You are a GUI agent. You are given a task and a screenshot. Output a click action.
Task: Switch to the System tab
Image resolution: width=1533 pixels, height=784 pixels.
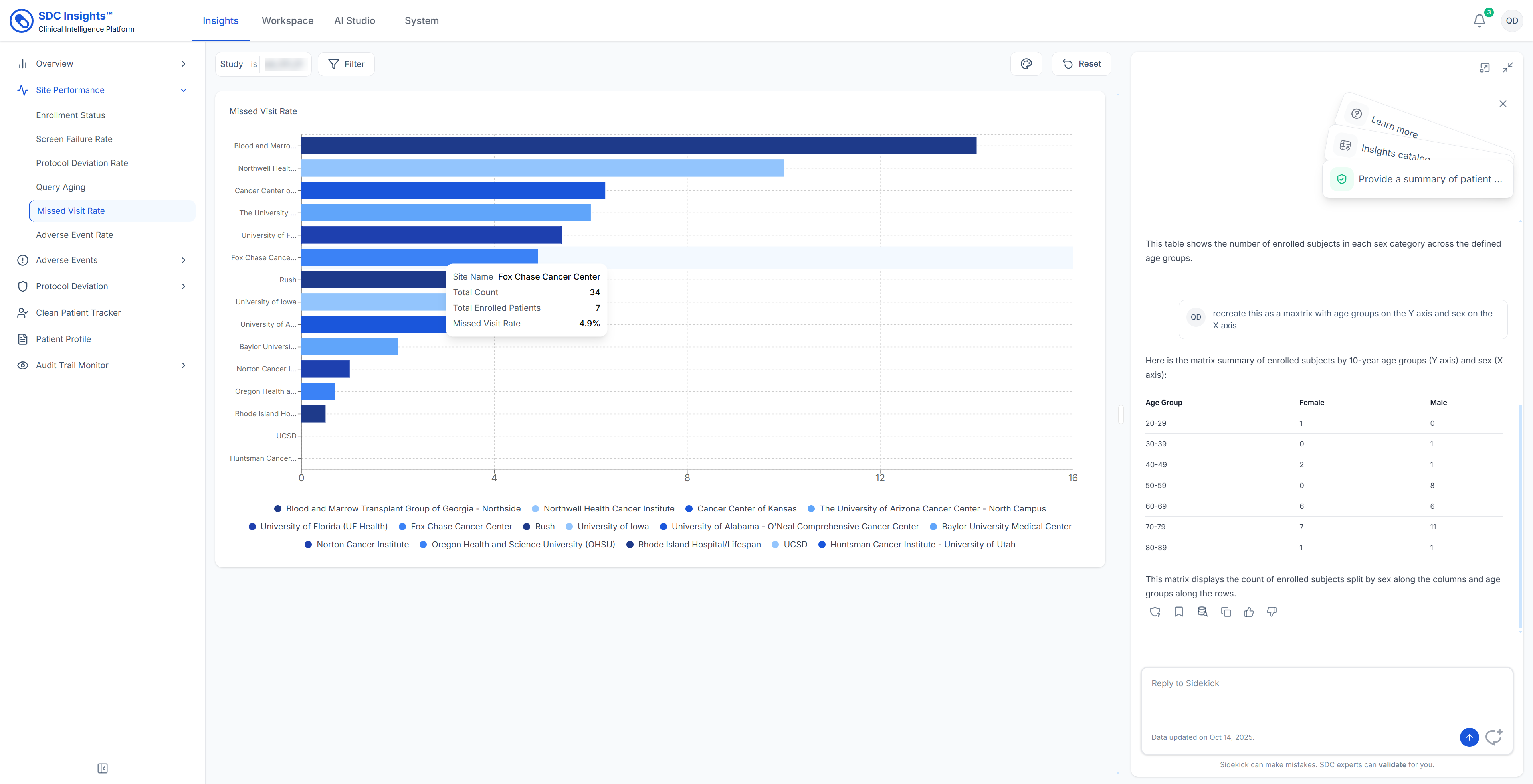(421, 21)
